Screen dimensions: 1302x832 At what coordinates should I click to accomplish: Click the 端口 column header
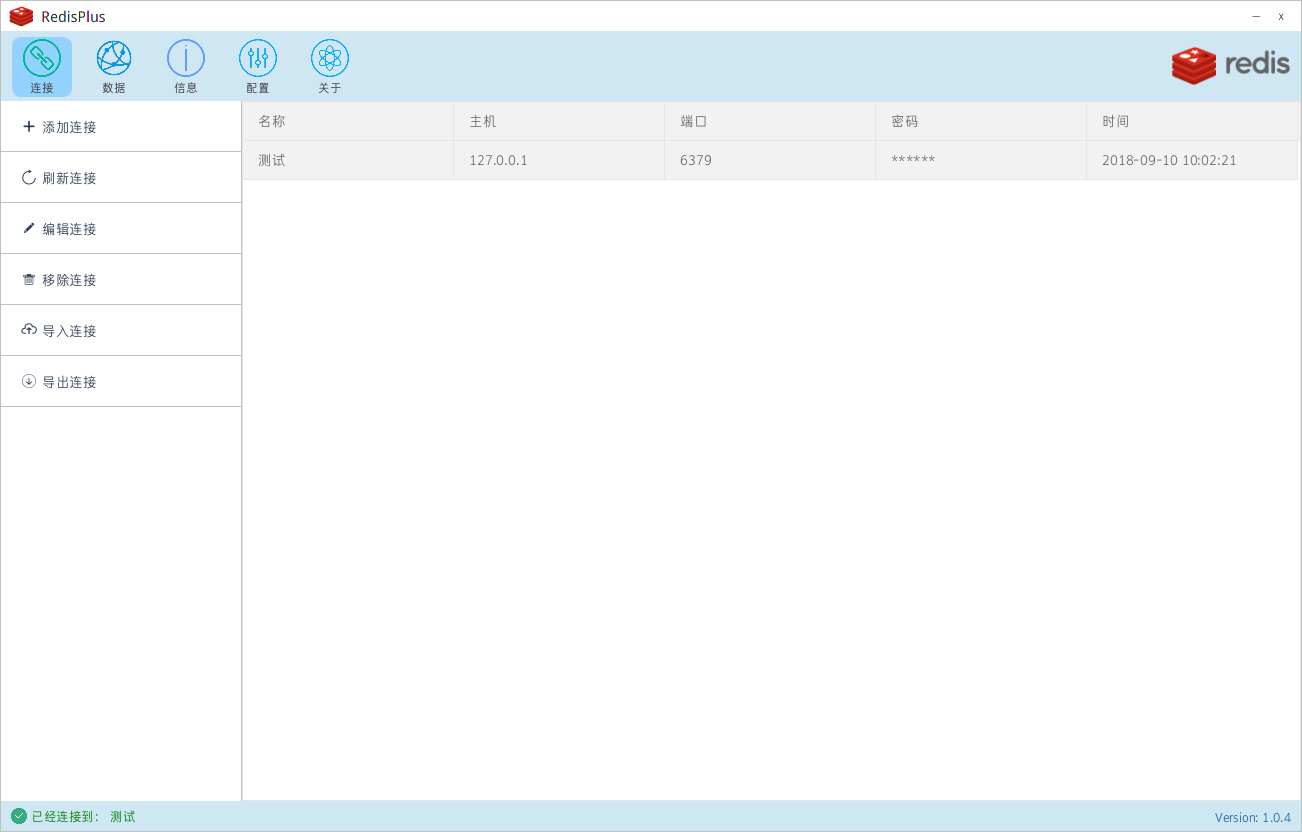pos(770,121)
